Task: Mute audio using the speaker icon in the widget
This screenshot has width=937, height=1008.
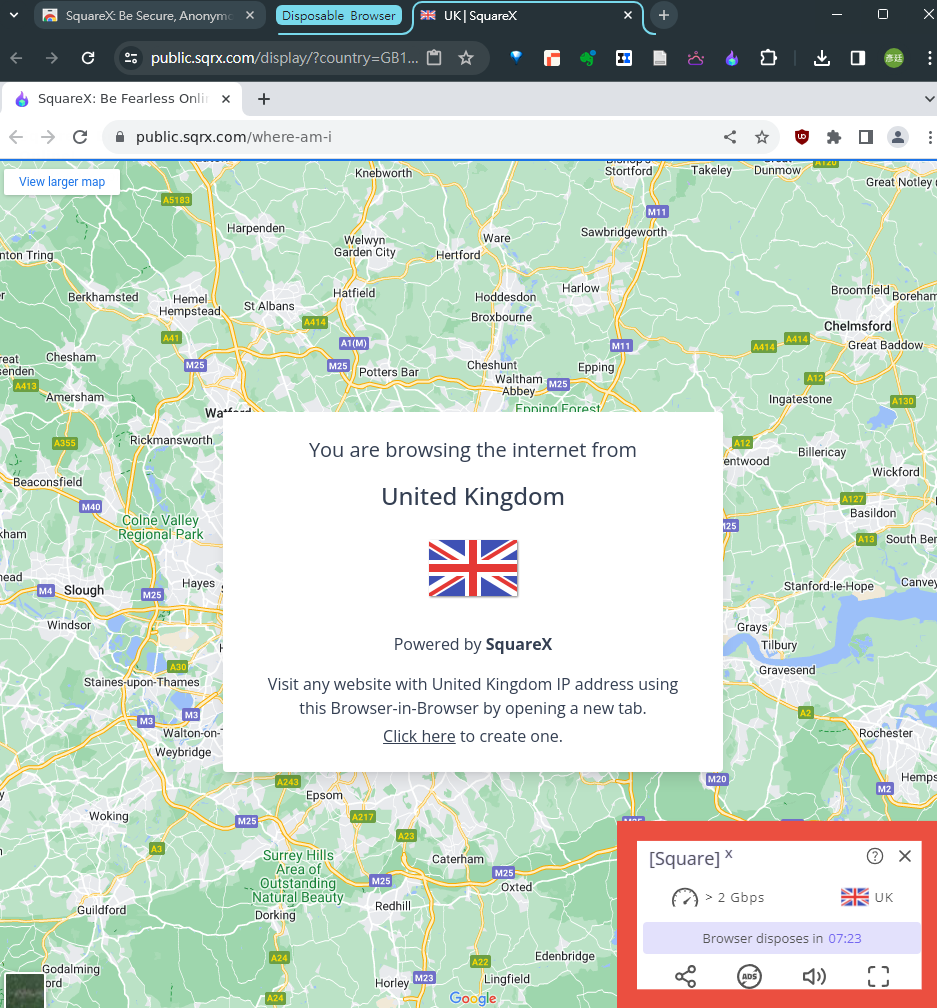Action: click(814, 976)
